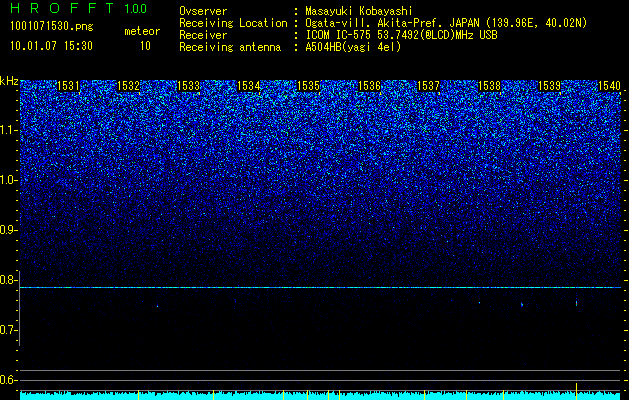Click the 1533 time marker

[x=188, y=86]
